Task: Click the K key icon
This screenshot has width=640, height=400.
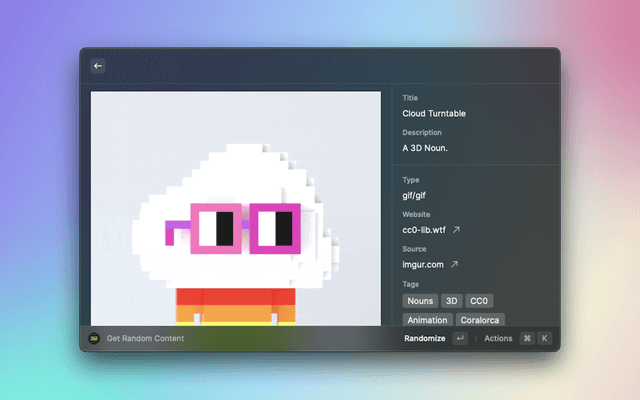Action: pyautogui.click(x=545, y=339)
